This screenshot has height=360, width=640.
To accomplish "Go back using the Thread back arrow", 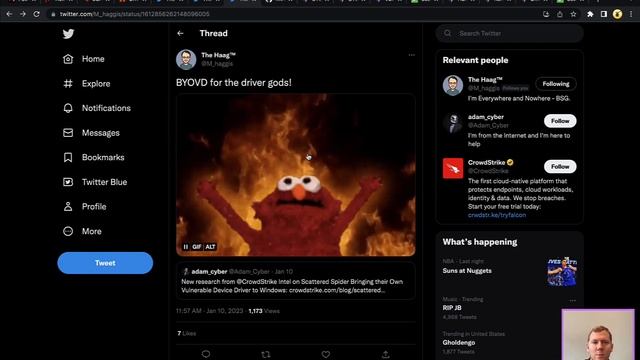I will (x=180, y=33).
